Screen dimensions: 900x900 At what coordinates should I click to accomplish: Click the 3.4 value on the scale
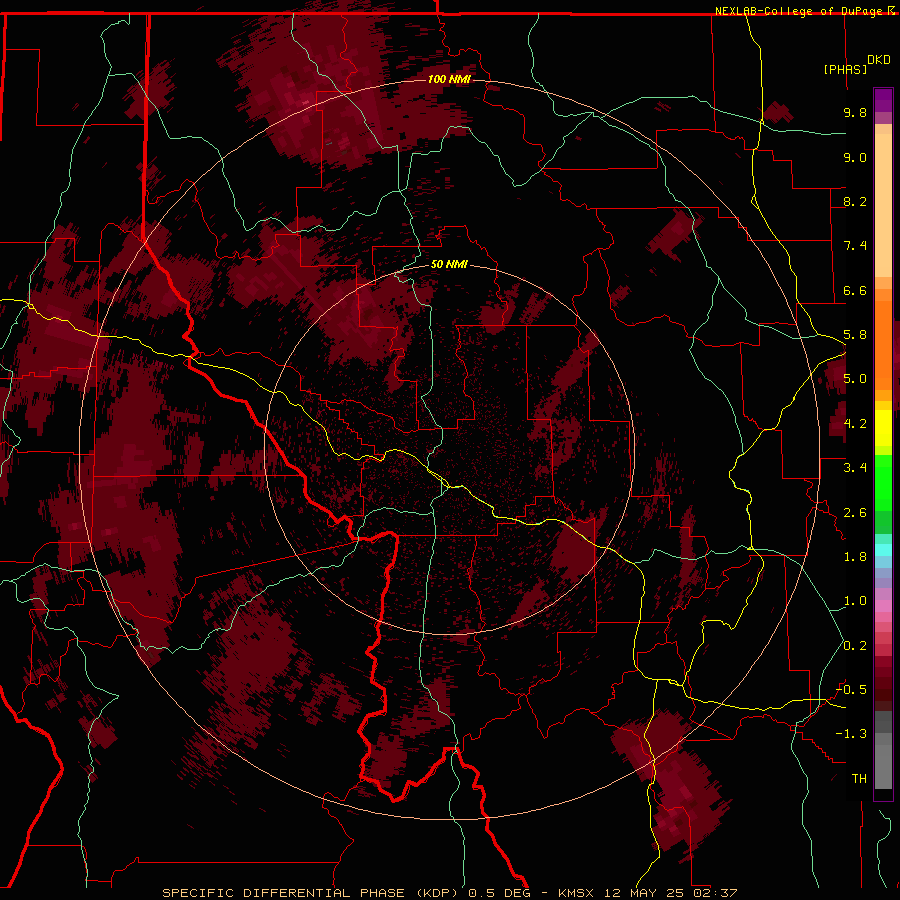click(855, 468)
